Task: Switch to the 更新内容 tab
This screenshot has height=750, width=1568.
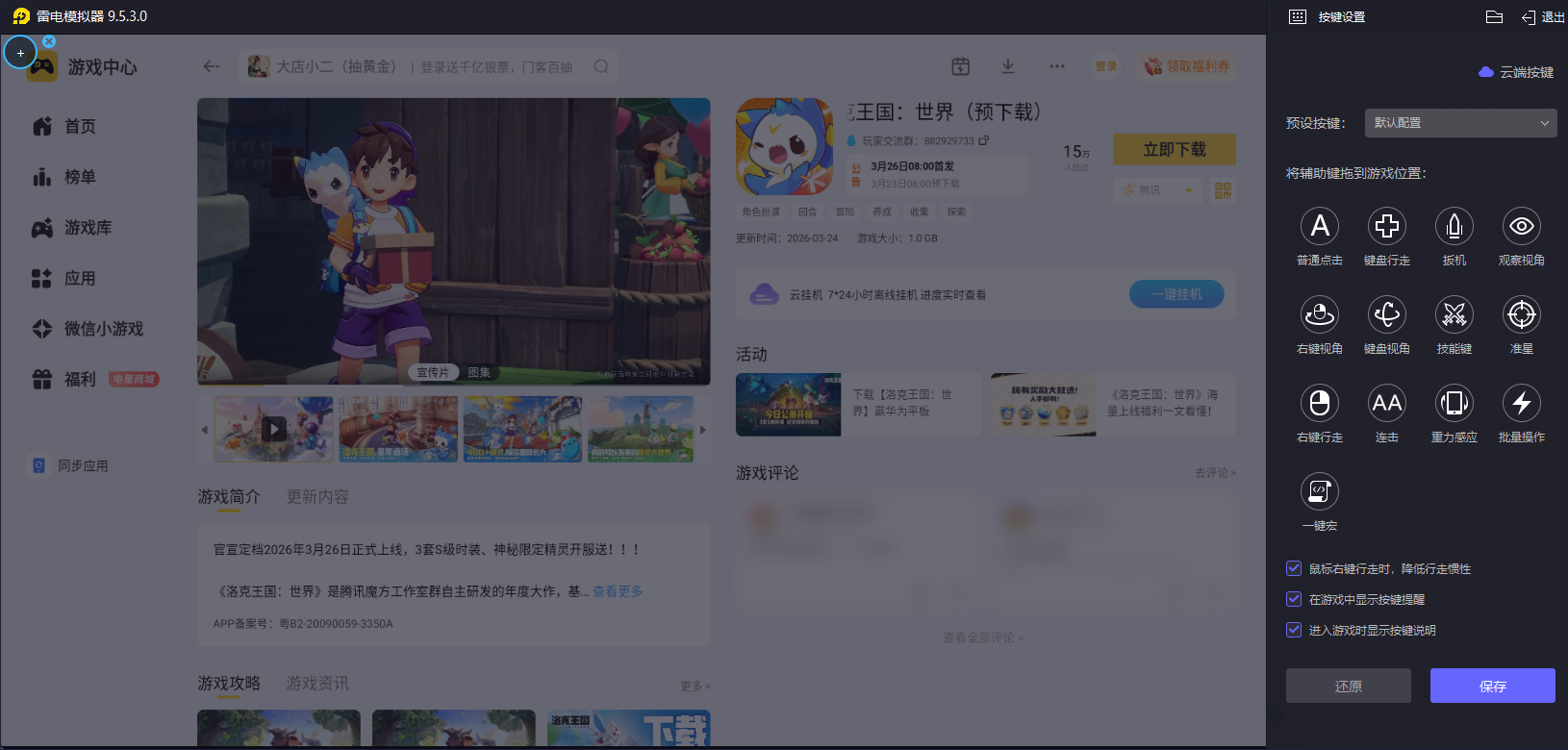Action: pyautogui.click(x=317, y=497)
